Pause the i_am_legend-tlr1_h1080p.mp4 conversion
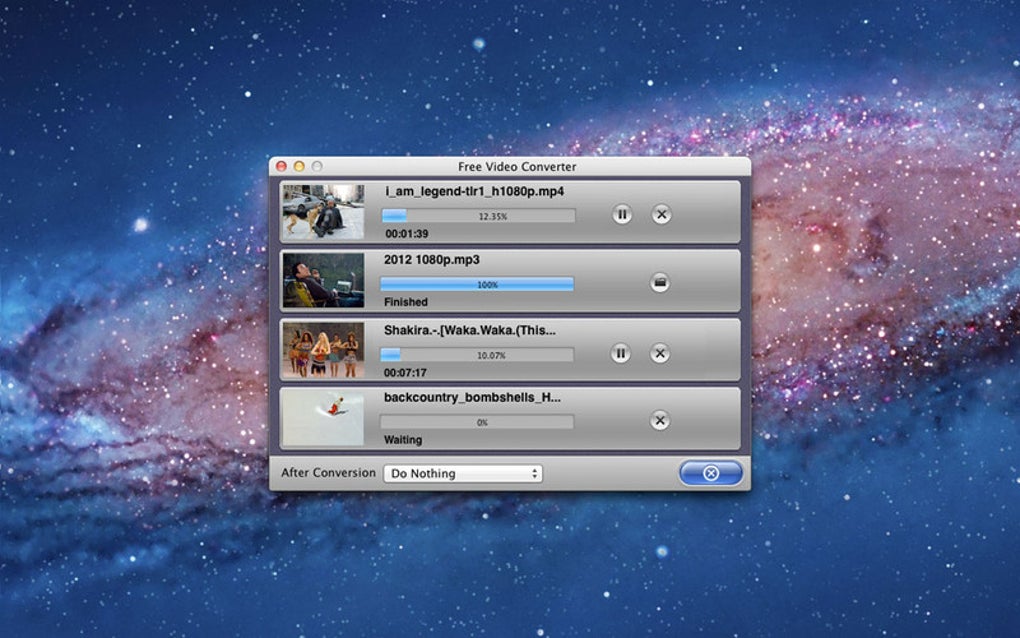Image resolution: width=1020 pixels, height=638 pixels. (621, 214)
